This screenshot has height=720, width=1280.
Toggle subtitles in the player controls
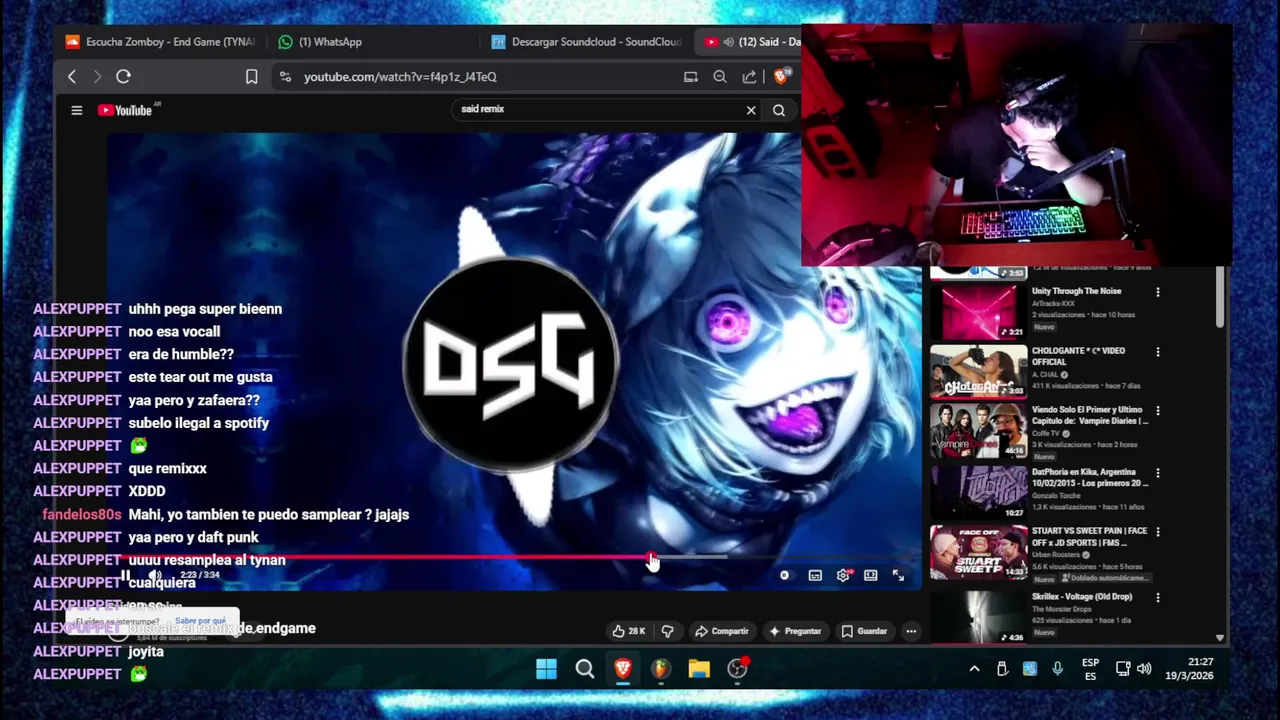coord(815,575)
